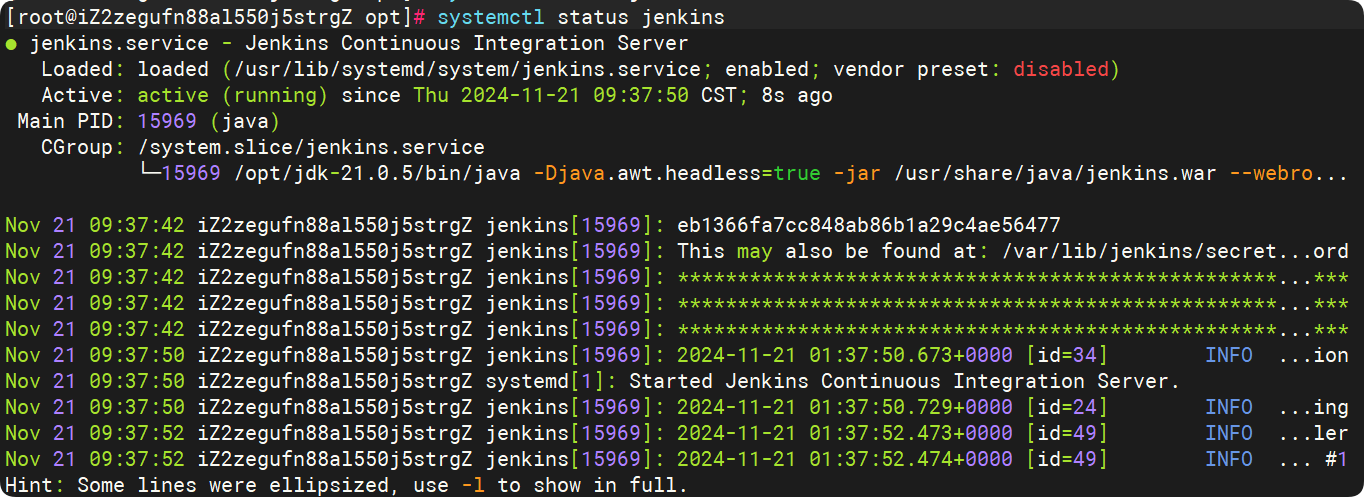Click the path '/usr/share/java/jenkins.war'

[x=1055, y=174]
